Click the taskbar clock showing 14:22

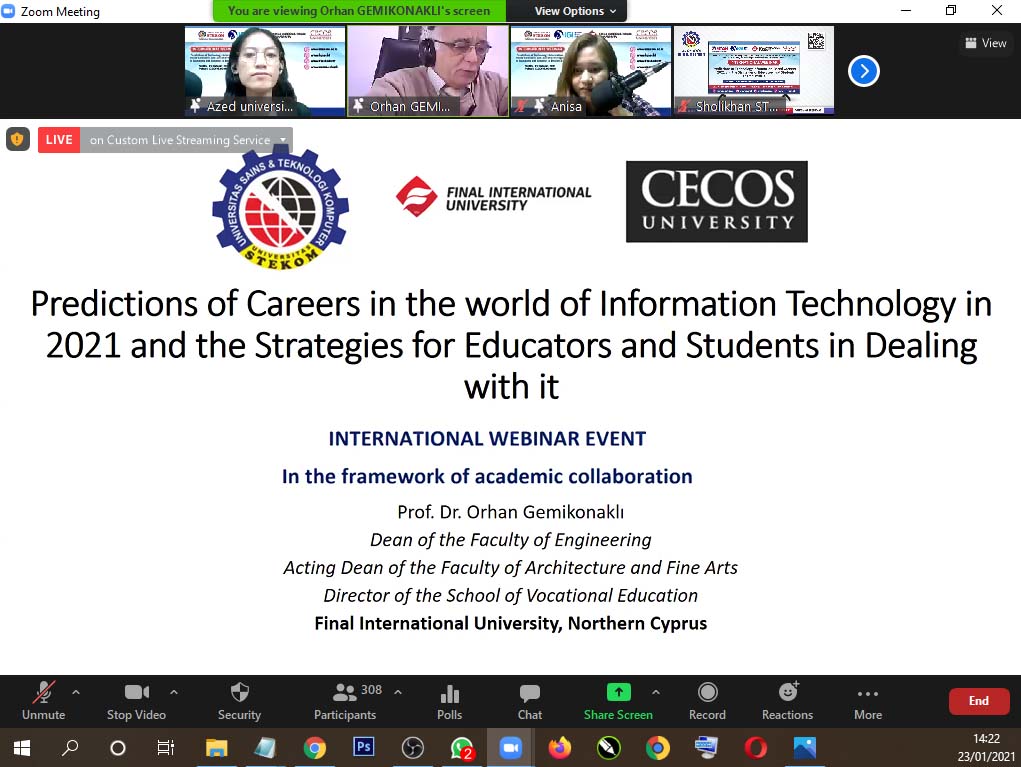pyautogui.click(x=986, y=747)
